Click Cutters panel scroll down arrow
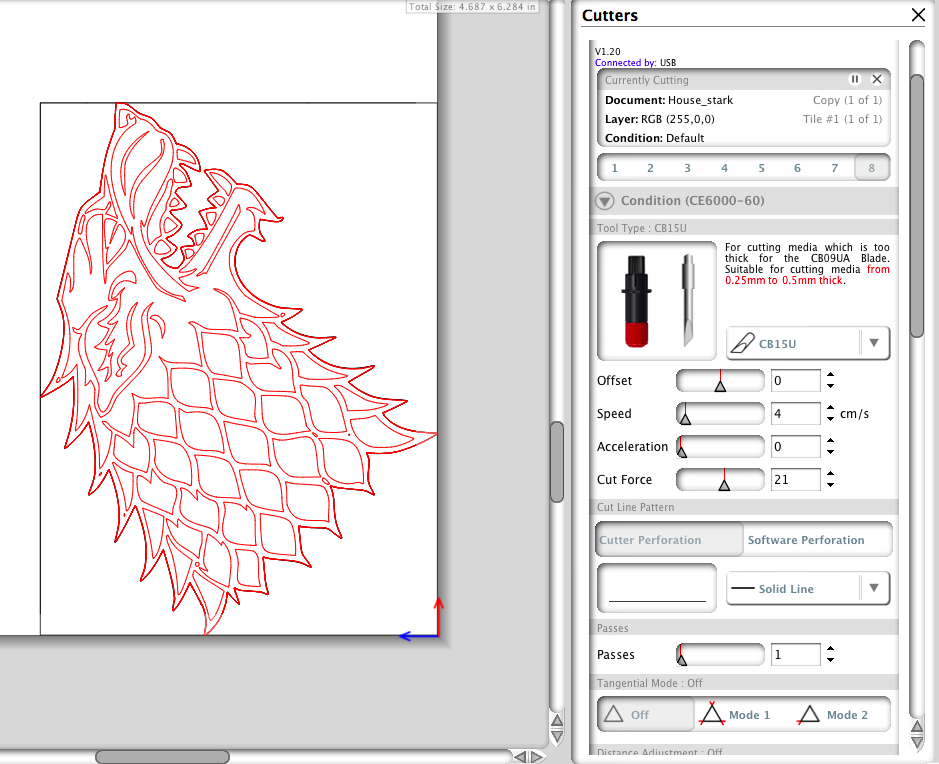Screen dimensions: 939x764 (917, 742)
